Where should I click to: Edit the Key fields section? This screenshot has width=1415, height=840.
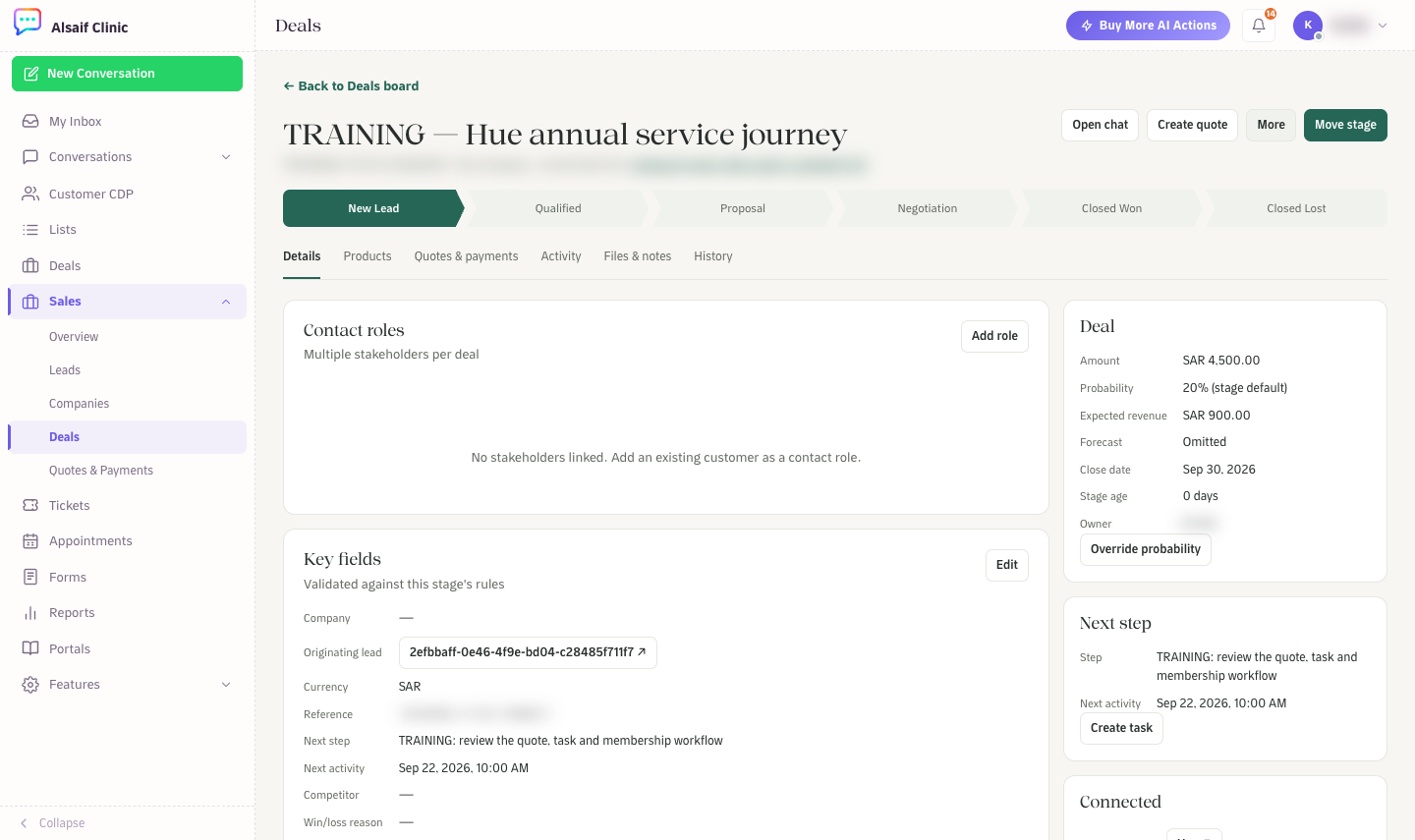pos(1007,565)
